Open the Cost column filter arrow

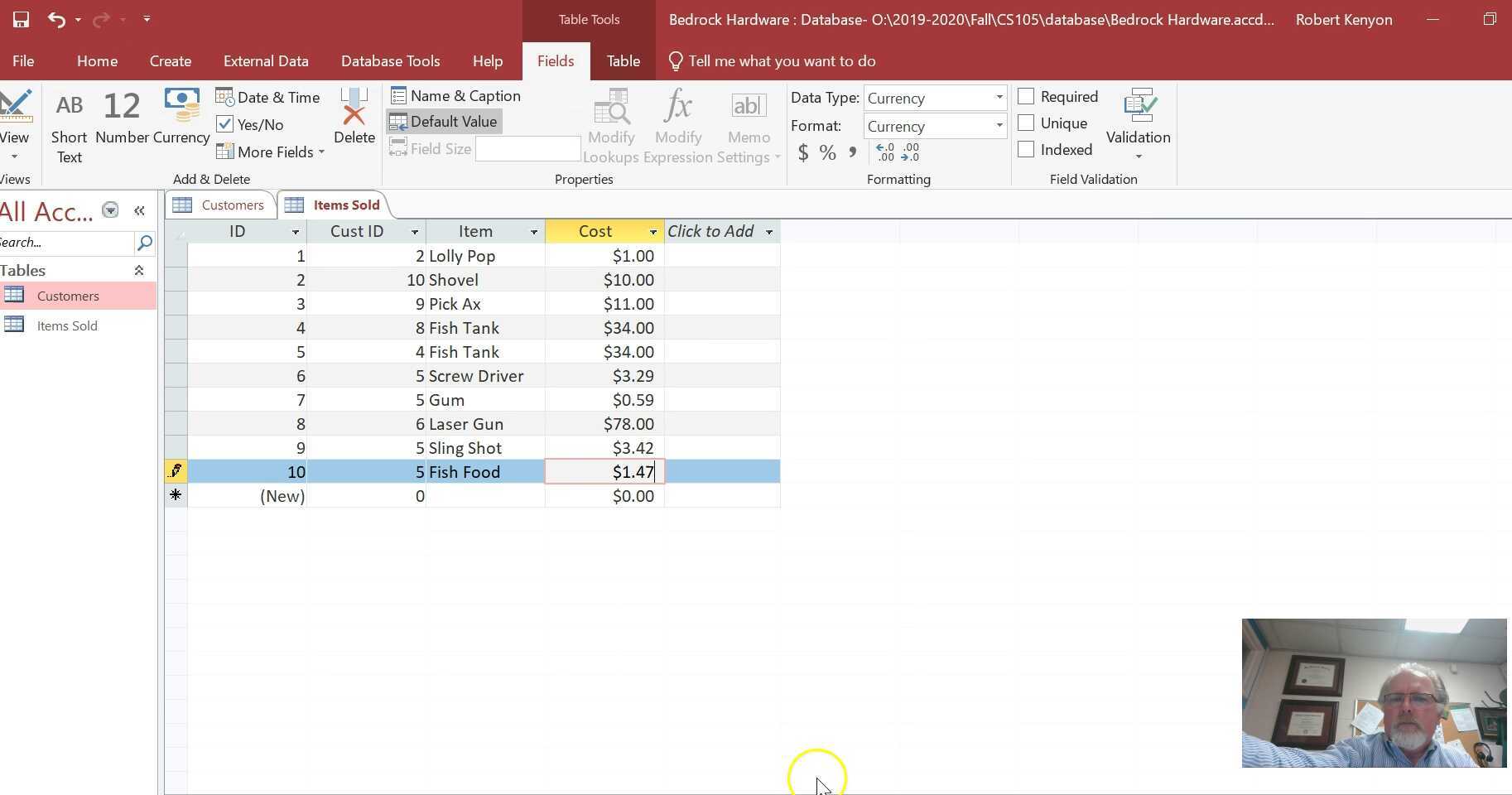pos(652,232)
